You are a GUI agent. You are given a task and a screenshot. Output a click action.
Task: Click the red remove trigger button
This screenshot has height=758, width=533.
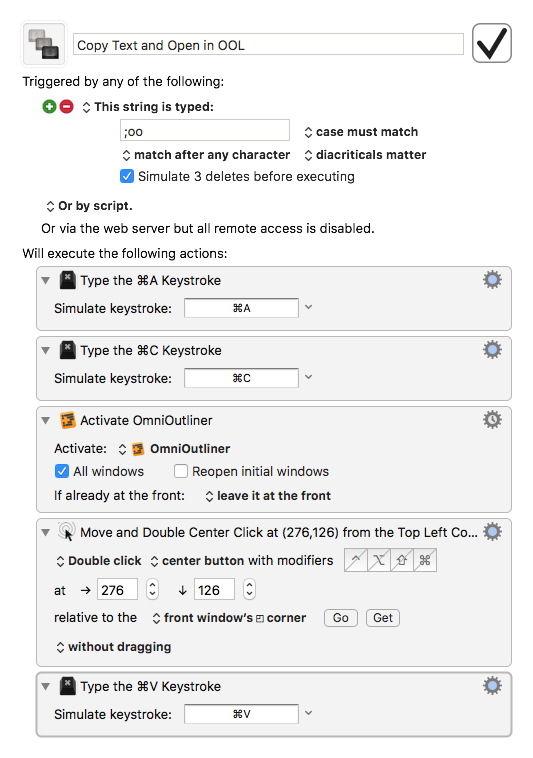click(x=67, y=106)
